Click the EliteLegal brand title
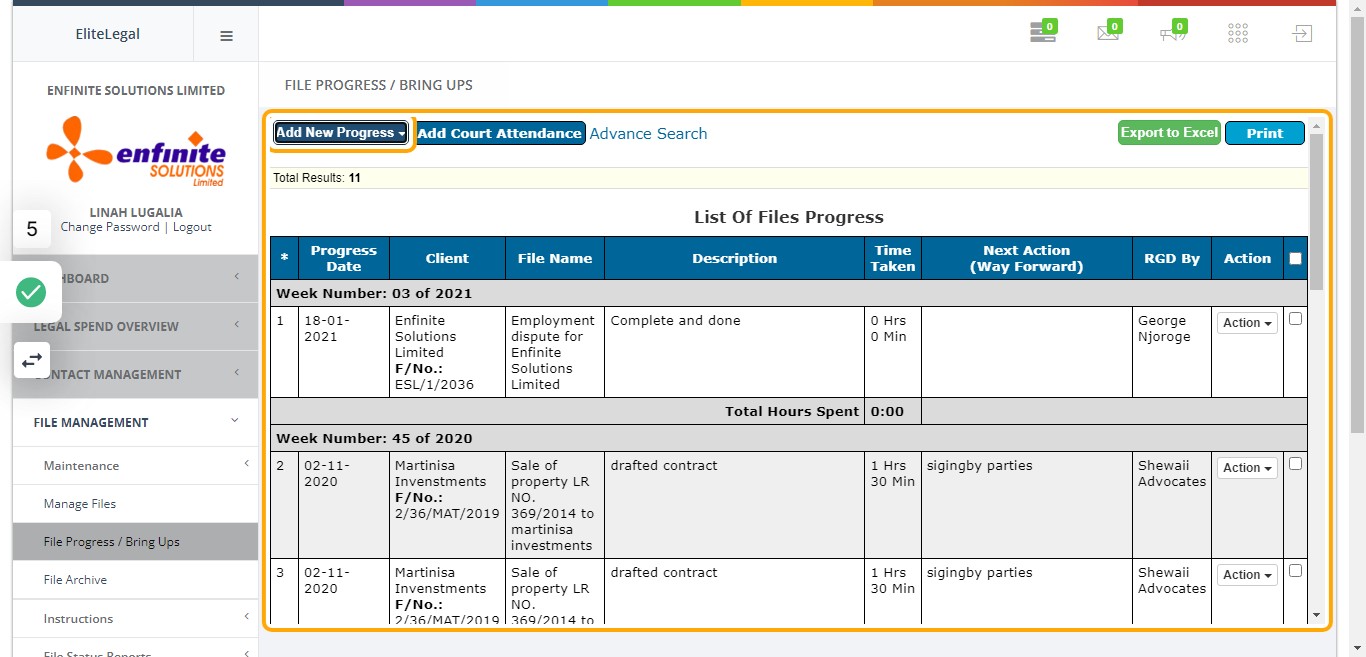This screenshot has width=1366, height=657. [x=108, y=34]
